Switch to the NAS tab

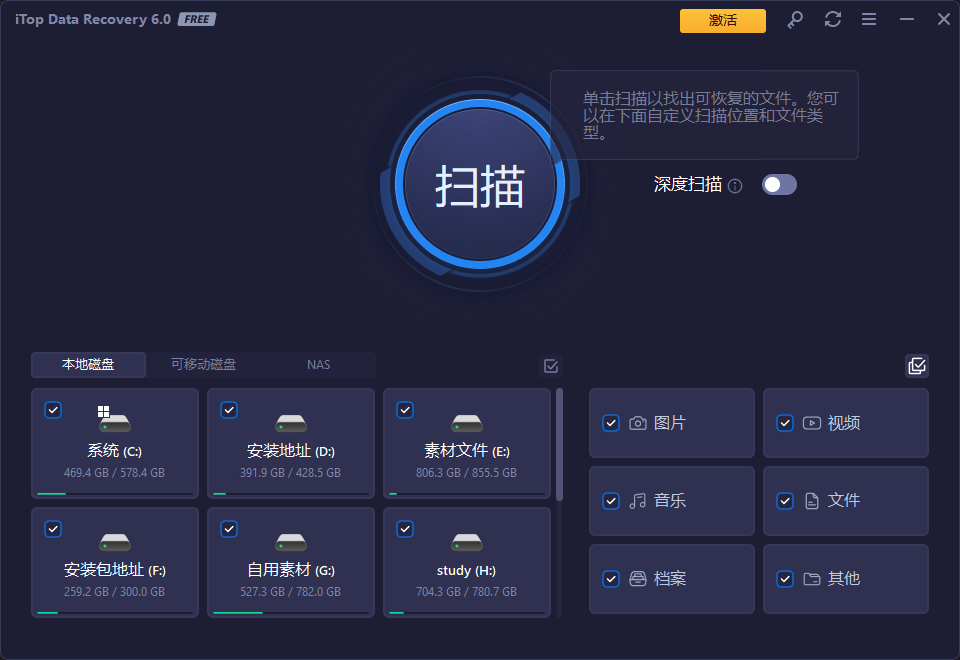pyautogui.click(x=318, y=365)
